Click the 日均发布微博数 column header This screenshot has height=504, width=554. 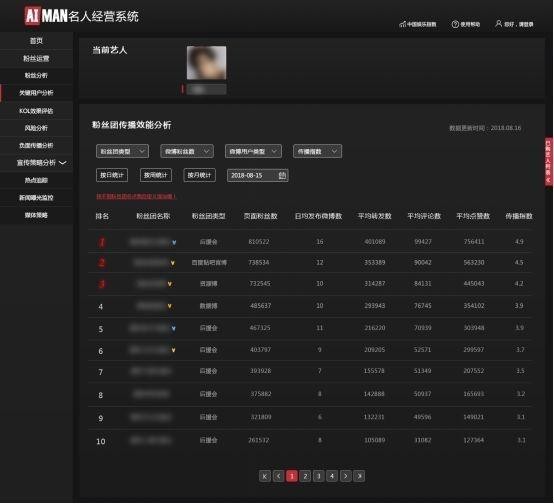pyautogui.click(x=318, y=216)
